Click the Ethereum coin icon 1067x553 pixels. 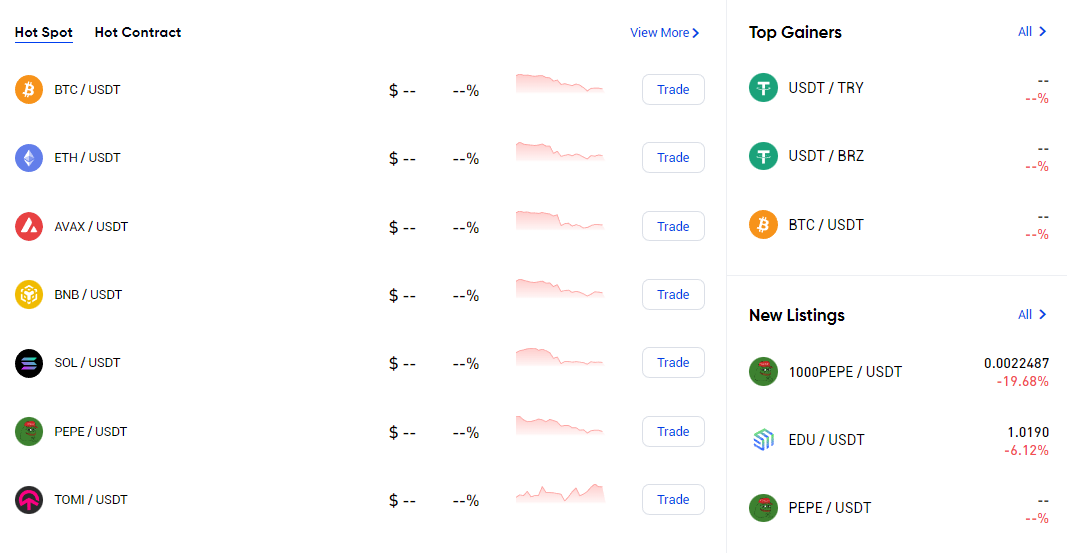pyautogui.click(x=29, y=158)
